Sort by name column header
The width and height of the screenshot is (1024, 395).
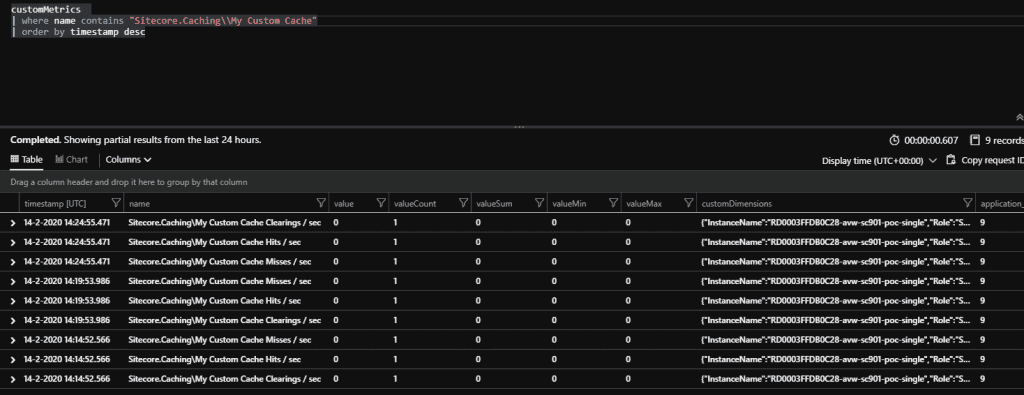[138, 204]
